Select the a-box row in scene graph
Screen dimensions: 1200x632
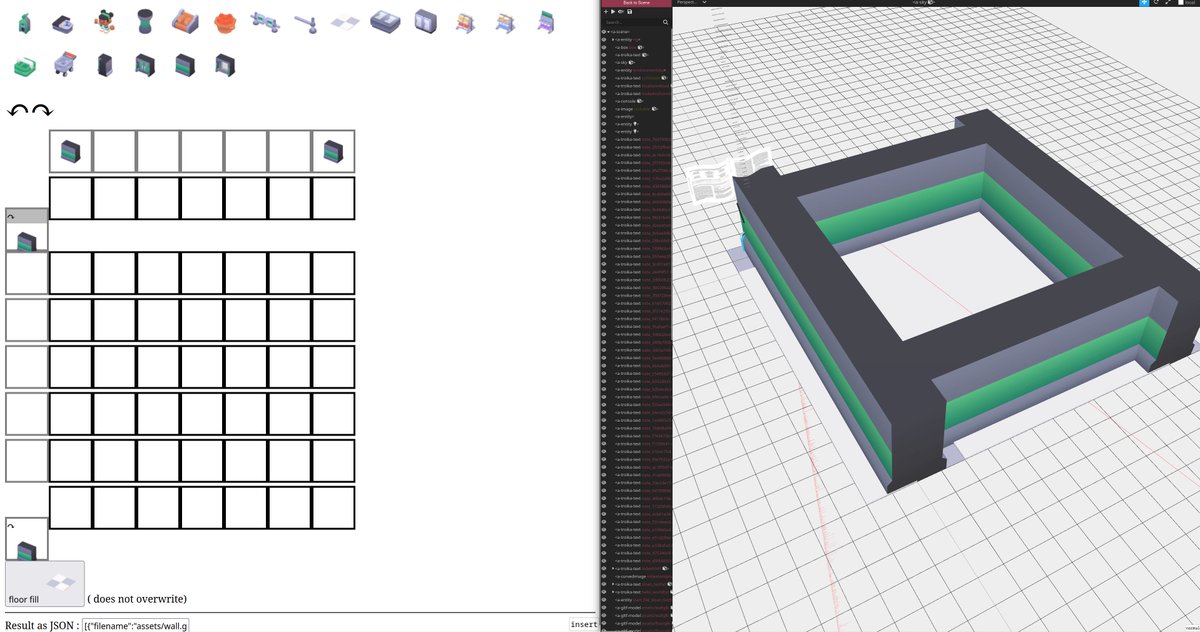pyautogui.click(x=638, y=47)
